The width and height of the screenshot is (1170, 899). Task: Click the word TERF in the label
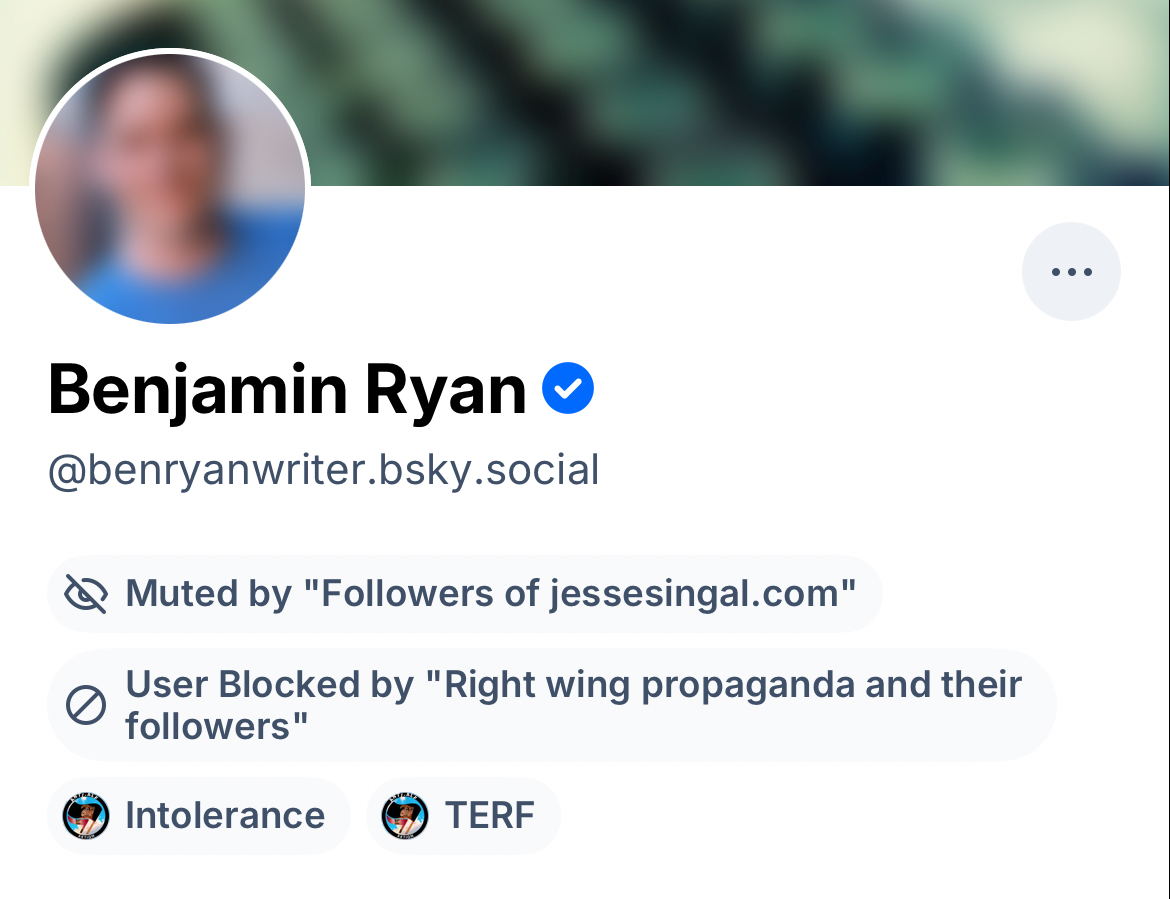(x=490, y=816)
